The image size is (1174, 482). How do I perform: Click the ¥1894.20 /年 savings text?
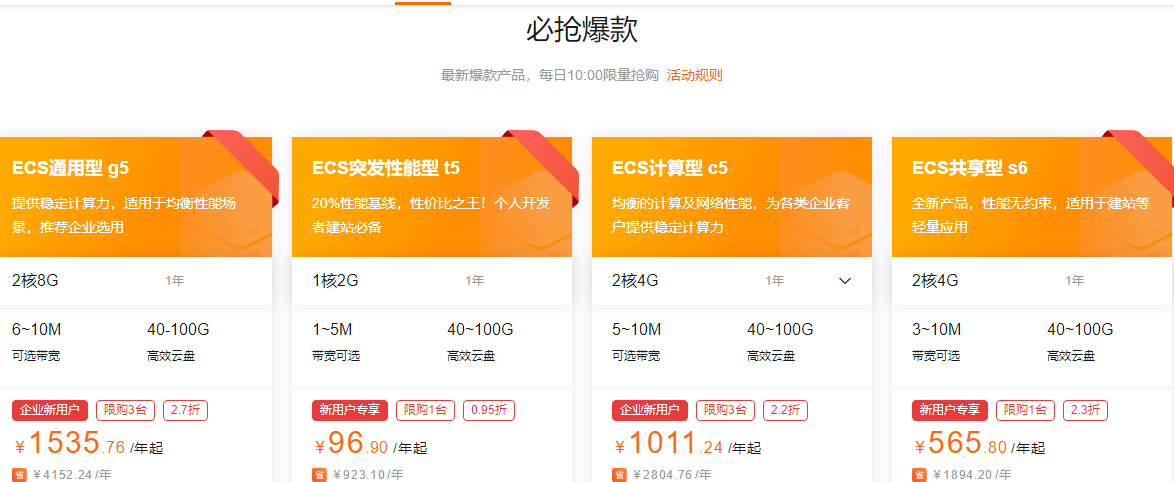973,474
